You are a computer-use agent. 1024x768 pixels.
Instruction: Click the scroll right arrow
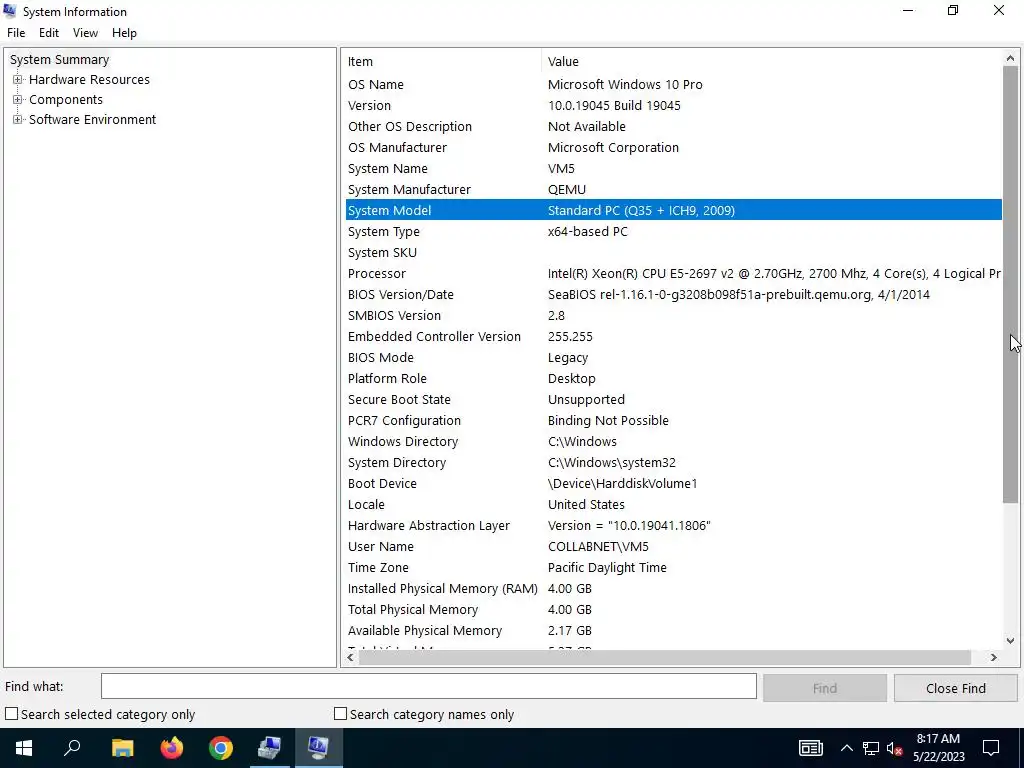[x=994, y=657]
